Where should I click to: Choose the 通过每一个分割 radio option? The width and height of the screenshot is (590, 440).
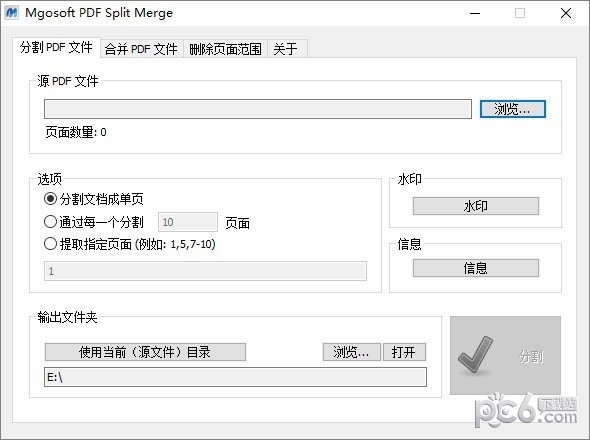pyautogui.click(x=94, y=222)
